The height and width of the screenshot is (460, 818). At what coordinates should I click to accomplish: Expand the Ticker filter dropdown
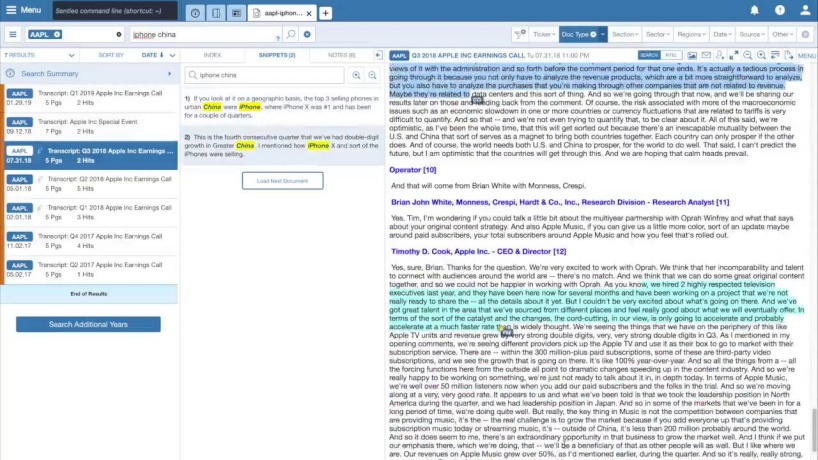click(544, 34)
